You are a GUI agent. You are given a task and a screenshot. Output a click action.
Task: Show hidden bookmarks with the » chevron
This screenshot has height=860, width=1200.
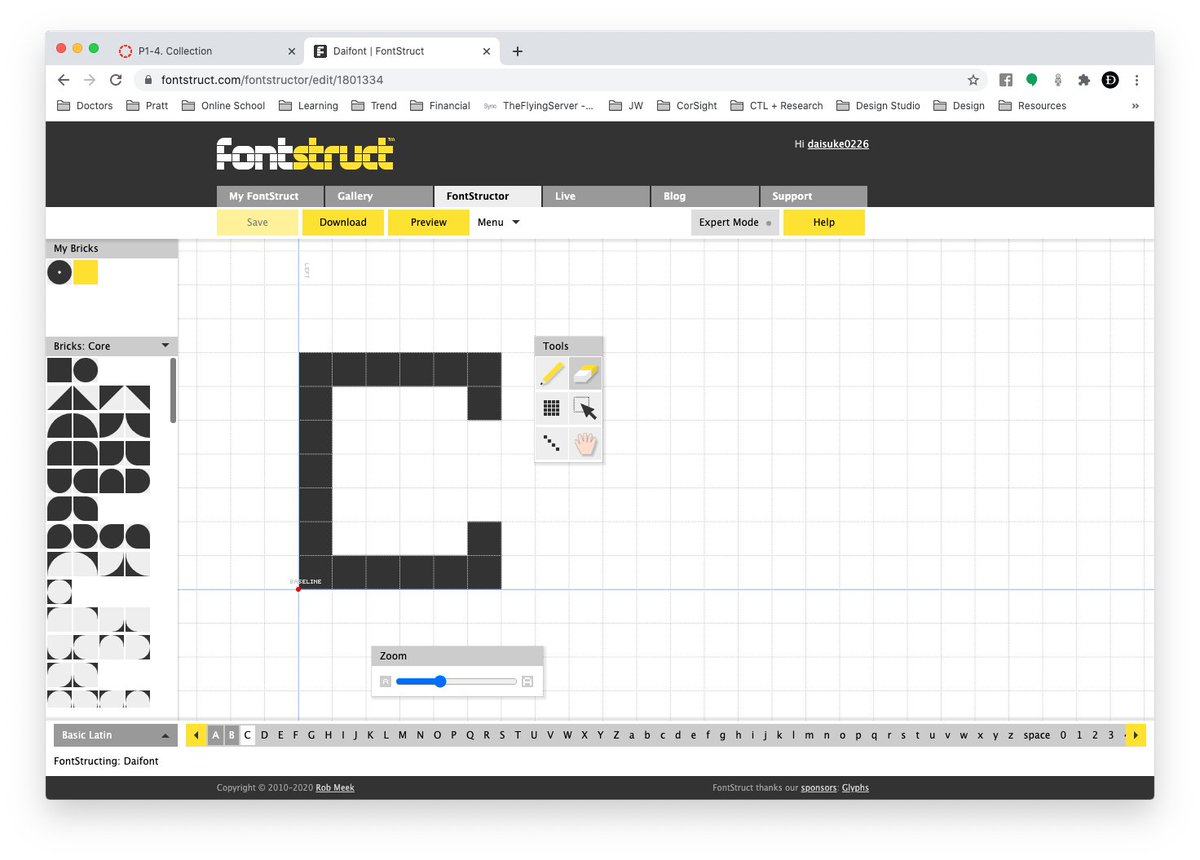[x=1135, y=105]
